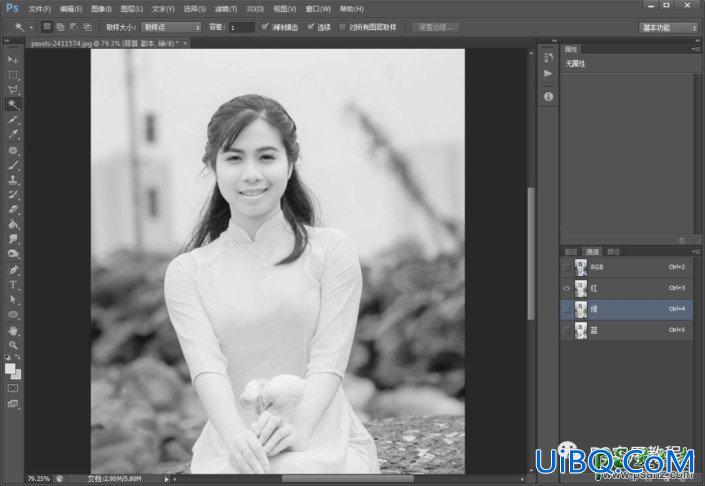705x486 pixels.
Task: Open the Info panel icon
Action: (548, 96)
